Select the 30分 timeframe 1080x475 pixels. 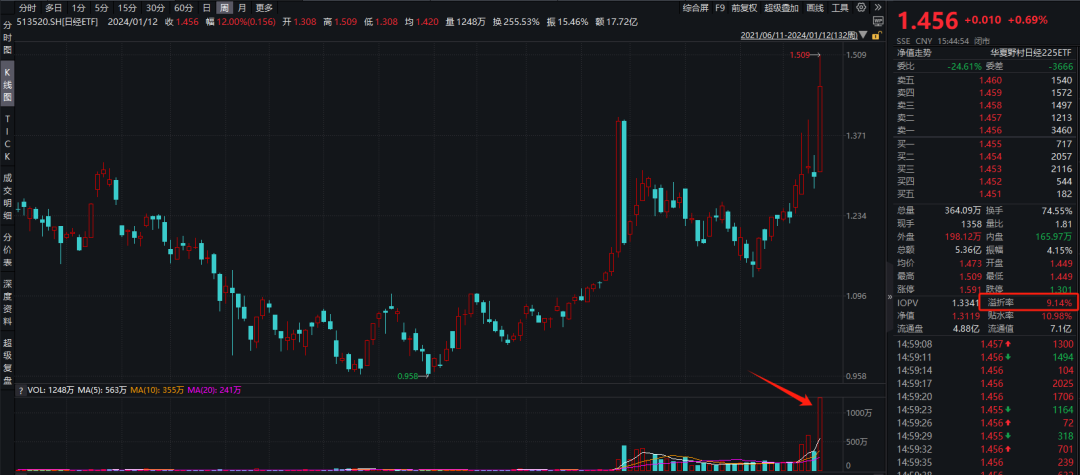[155, 8]
